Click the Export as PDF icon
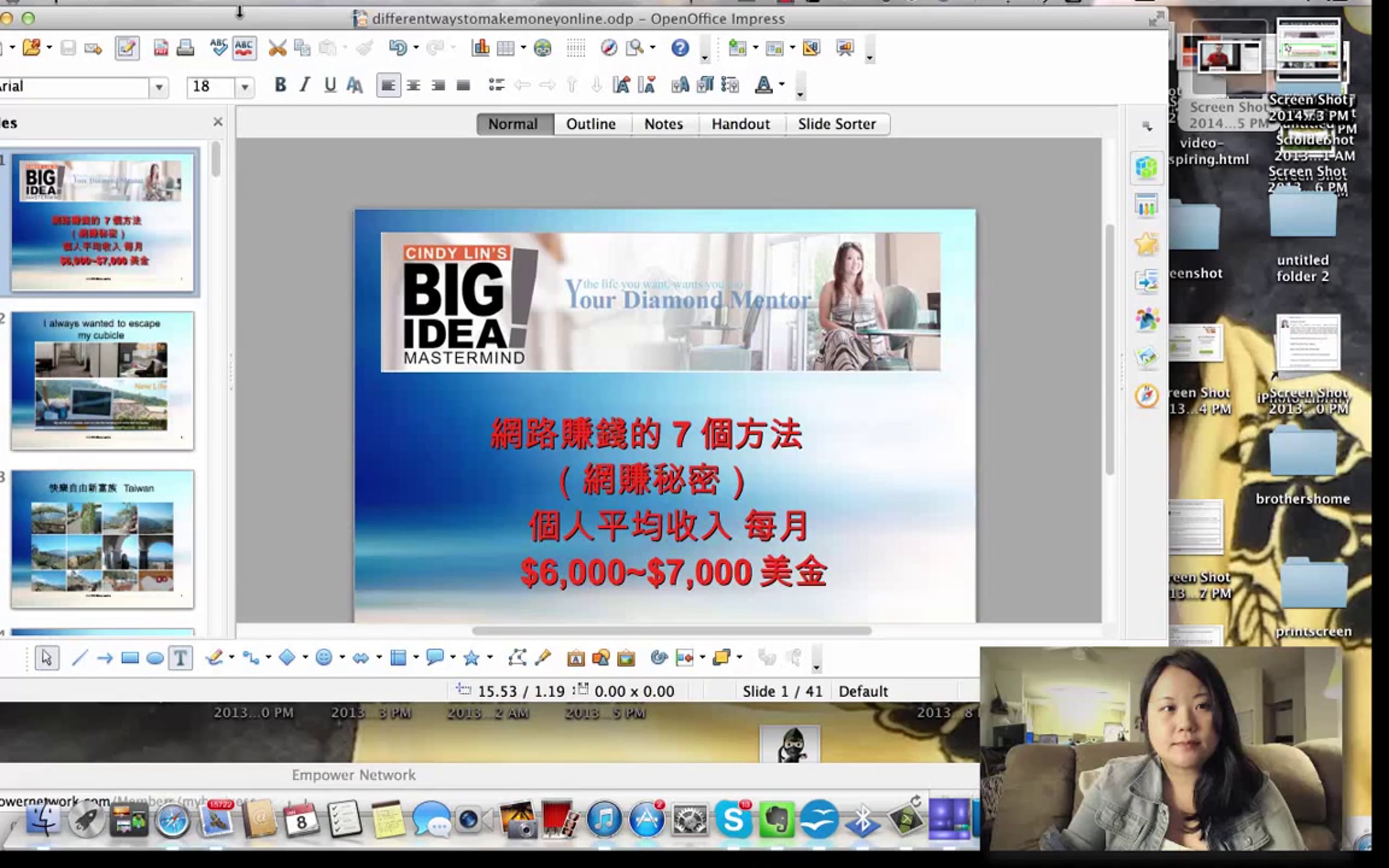The height and width of the screenshot is (868, 1389). [x=161, y=48]
